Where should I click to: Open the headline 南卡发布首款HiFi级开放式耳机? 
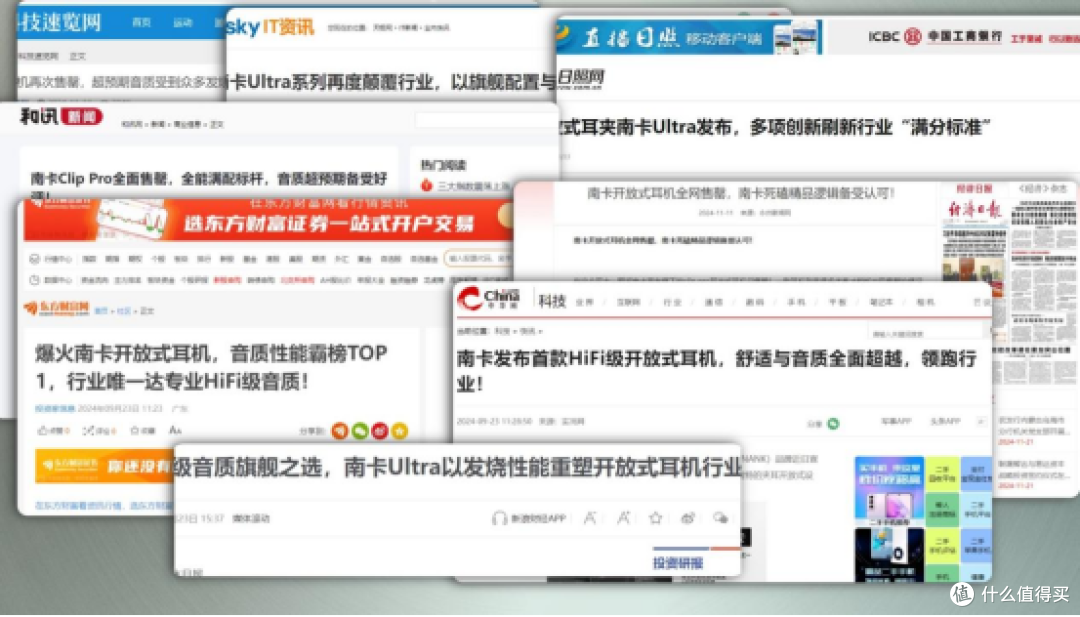(716, 370)
